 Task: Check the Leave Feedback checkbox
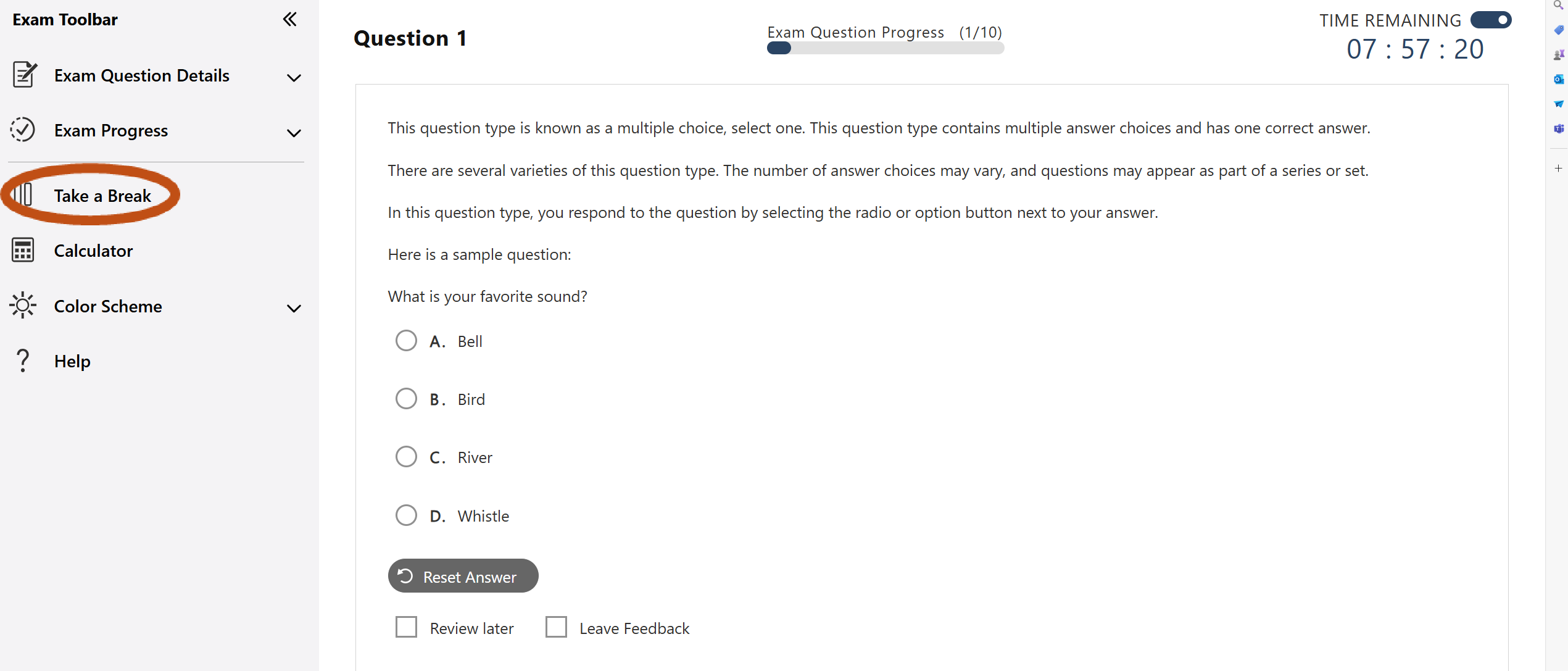556,628
